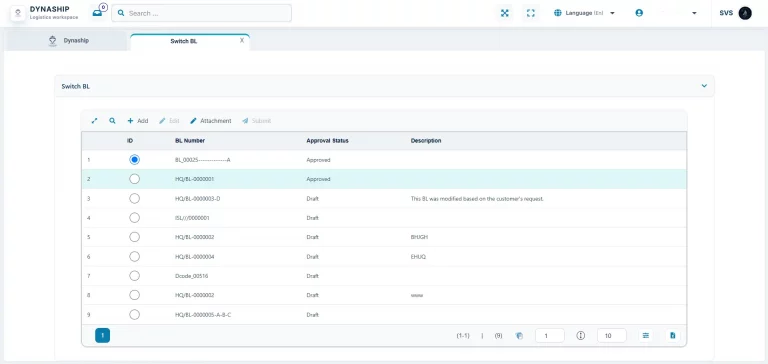Click the page number input field

pyautogui.click(x=550, y=336)
